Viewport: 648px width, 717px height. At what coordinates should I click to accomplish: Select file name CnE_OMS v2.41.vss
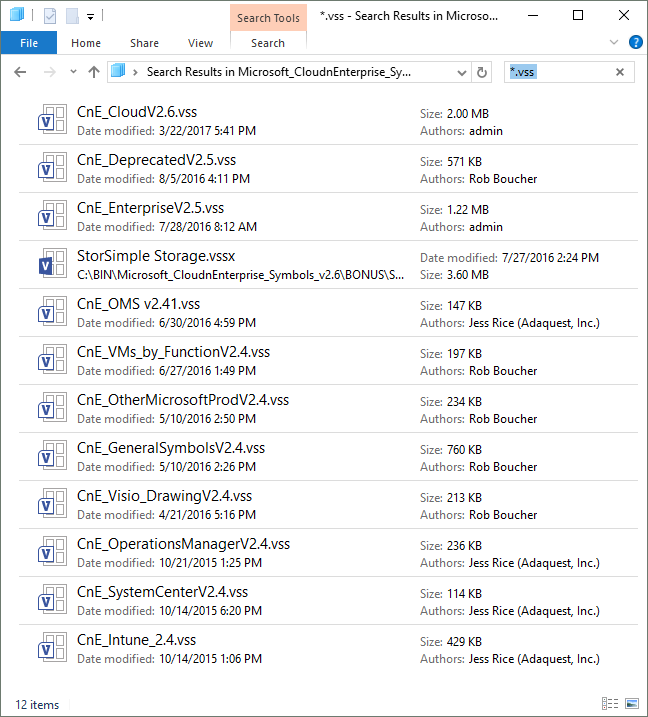(x=139, y=304)
